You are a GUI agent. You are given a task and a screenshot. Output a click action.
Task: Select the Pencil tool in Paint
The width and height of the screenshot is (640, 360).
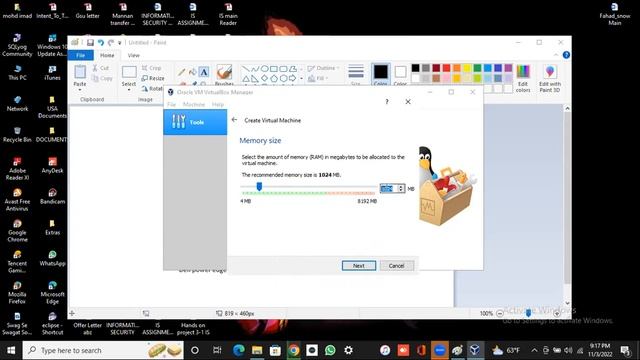coord(181,72)
